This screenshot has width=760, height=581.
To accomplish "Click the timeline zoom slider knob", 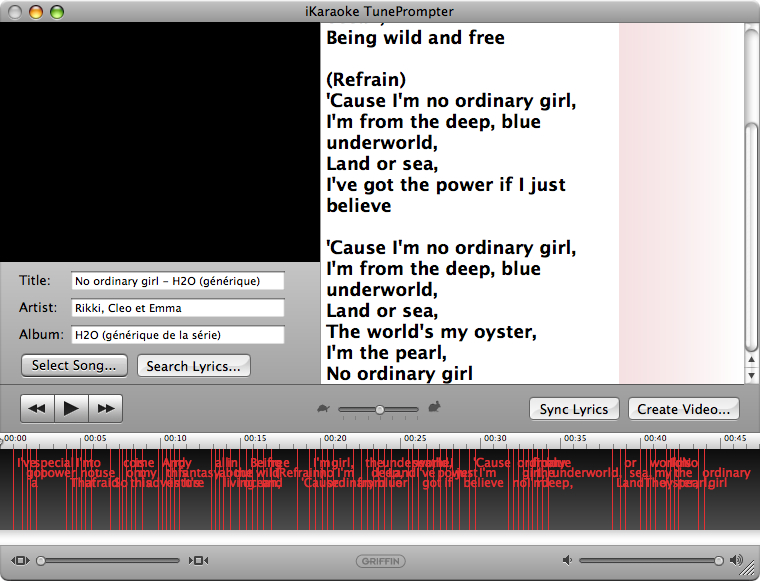I will click(41, 561).
